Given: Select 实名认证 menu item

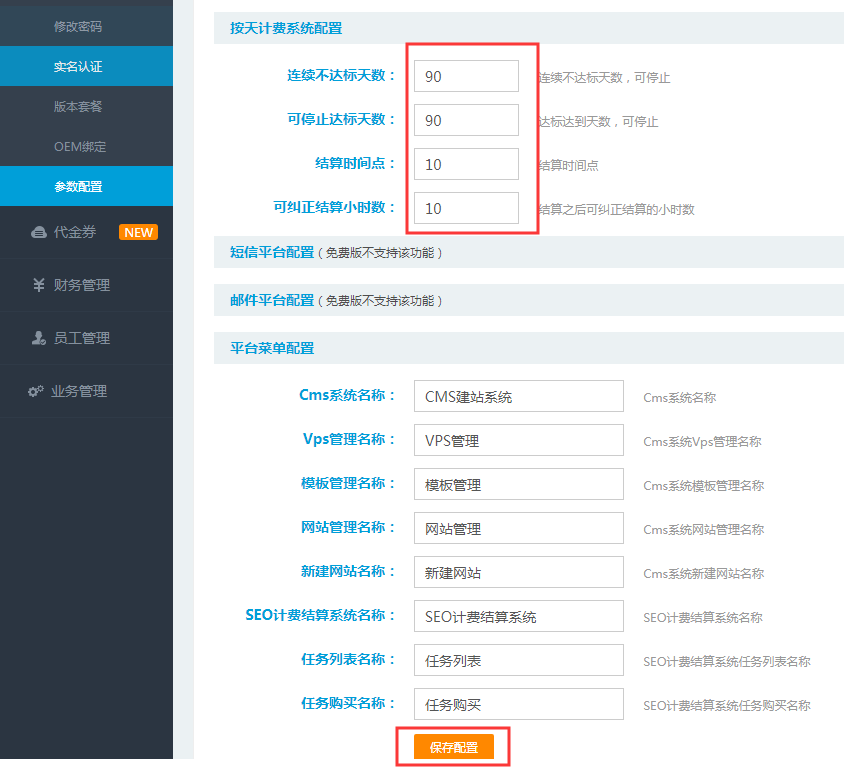Looking at the screenshot, I should pyautogui.click(x=78, y=67).
